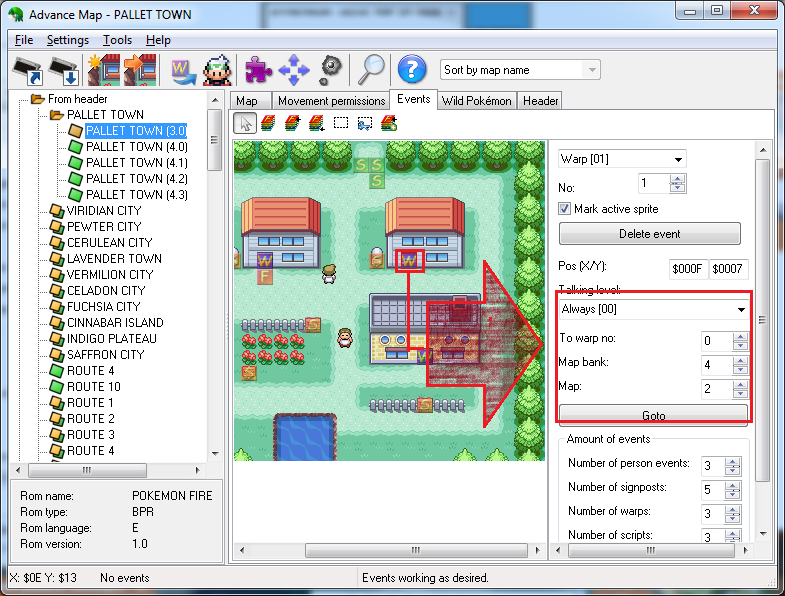Click the purple puzzle piece icon
This screenshot has width=785, height=596.
[258, 70]
